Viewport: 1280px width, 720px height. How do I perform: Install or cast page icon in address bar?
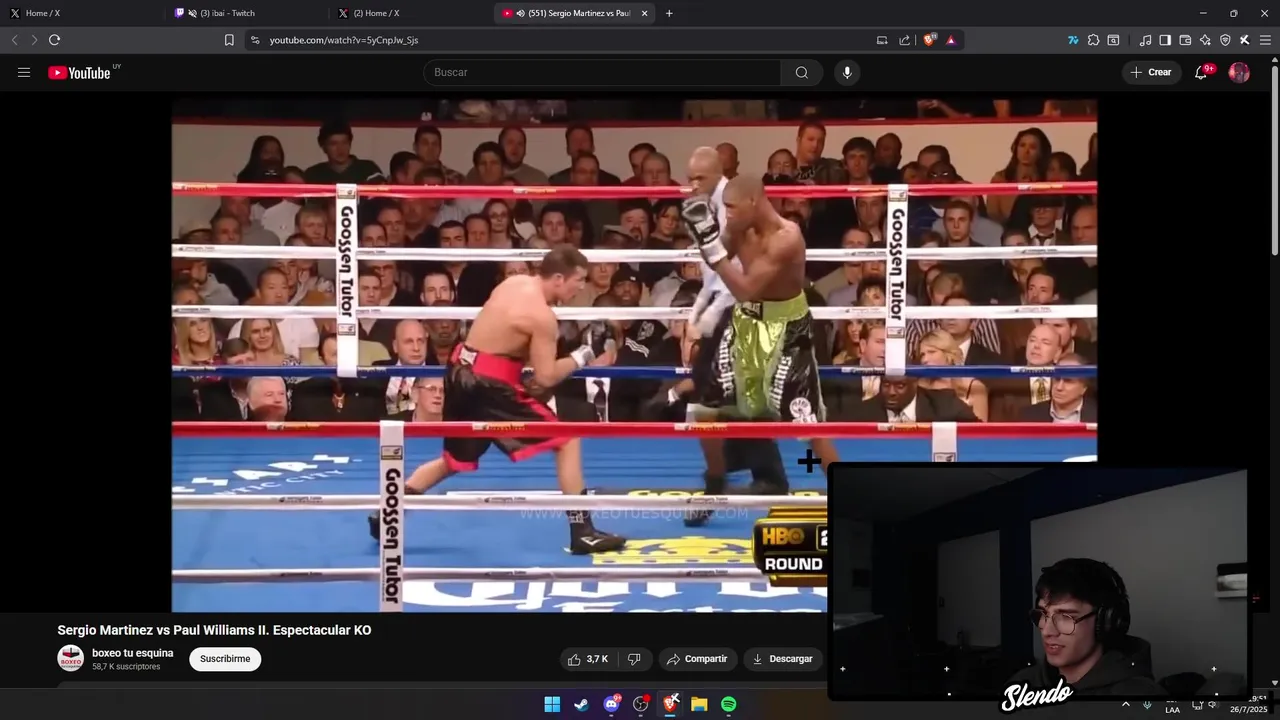tap(882, 40)
